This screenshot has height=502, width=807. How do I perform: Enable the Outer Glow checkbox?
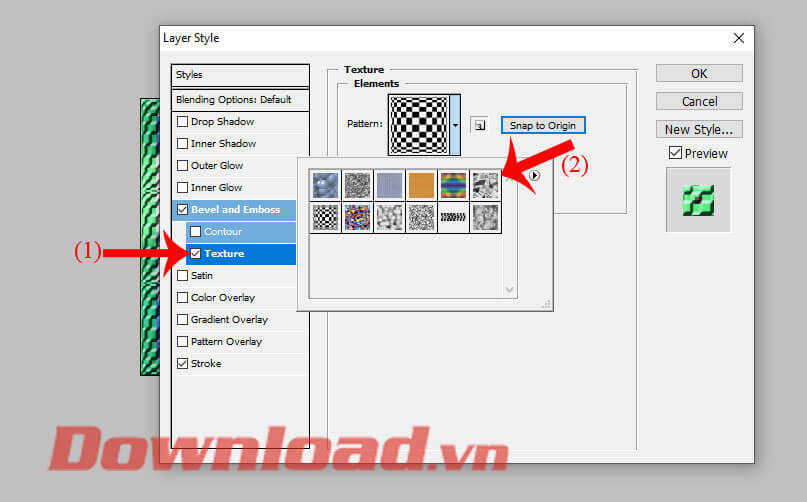[x=182, y=166]
